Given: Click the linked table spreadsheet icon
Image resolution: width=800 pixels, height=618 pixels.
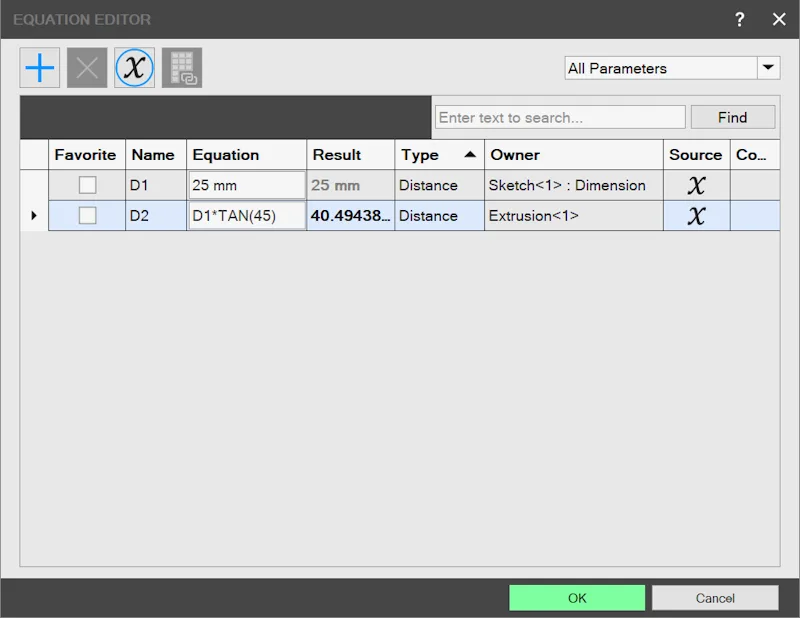Looking at the screenshot, I should [182, 68].
